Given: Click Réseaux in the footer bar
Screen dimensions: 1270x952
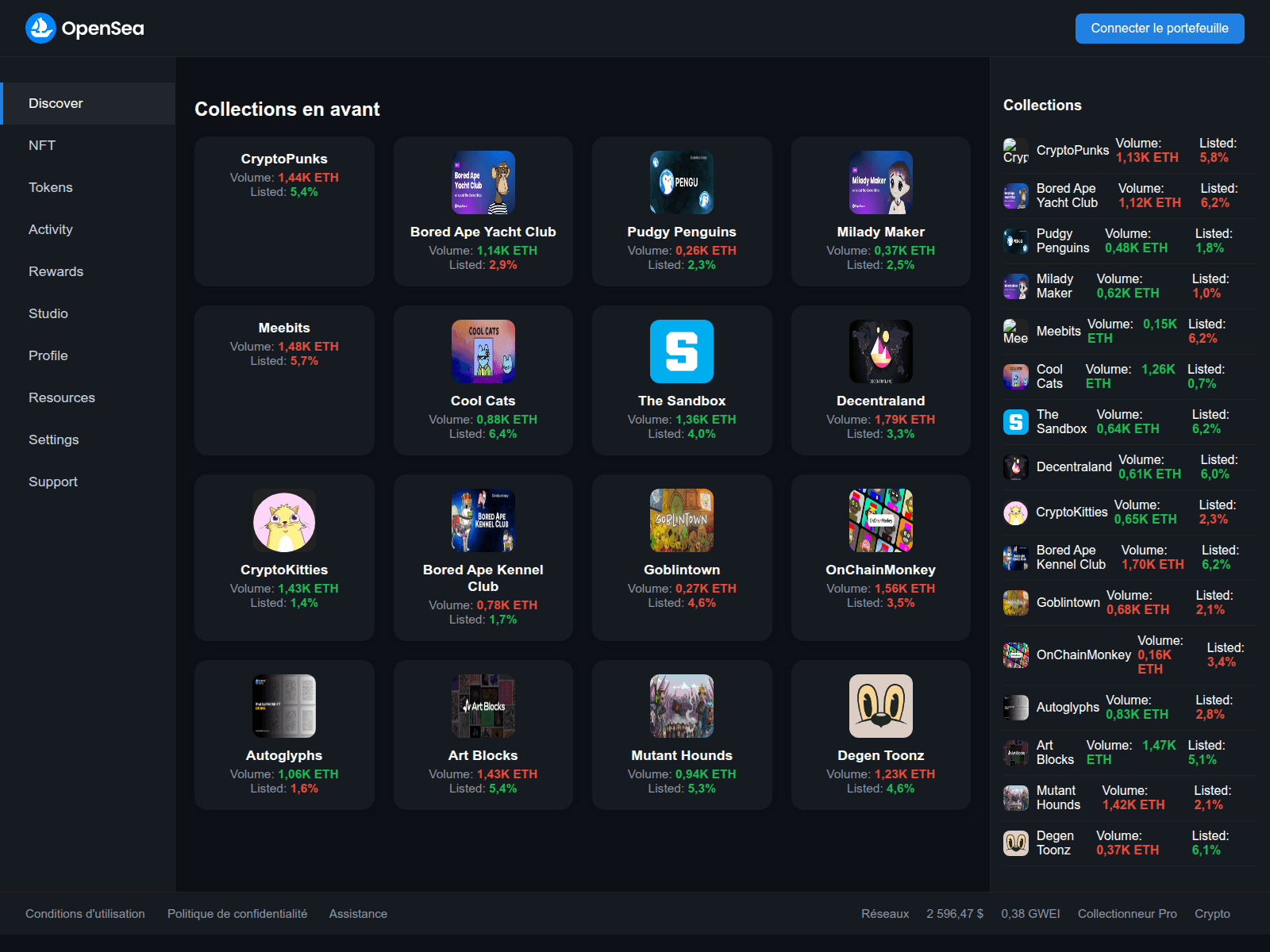Looking at the screenshot, I should coord(885,914).
